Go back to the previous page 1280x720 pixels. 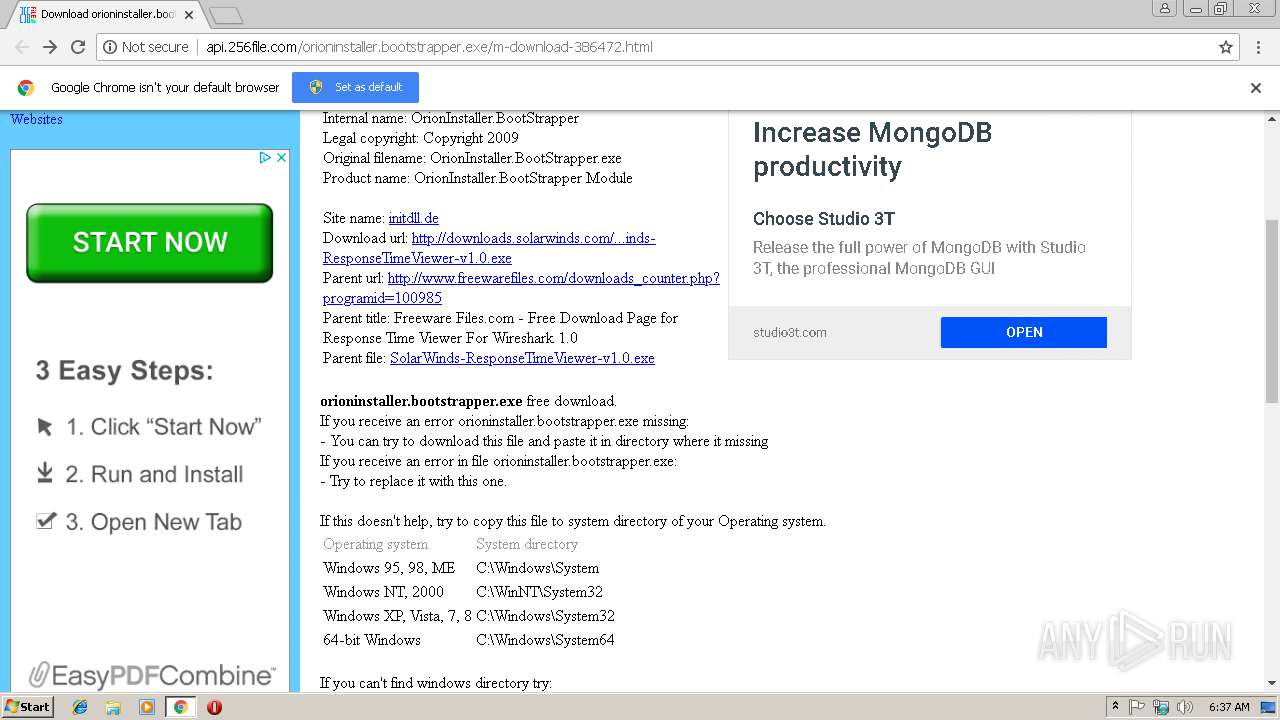[21, 47]
